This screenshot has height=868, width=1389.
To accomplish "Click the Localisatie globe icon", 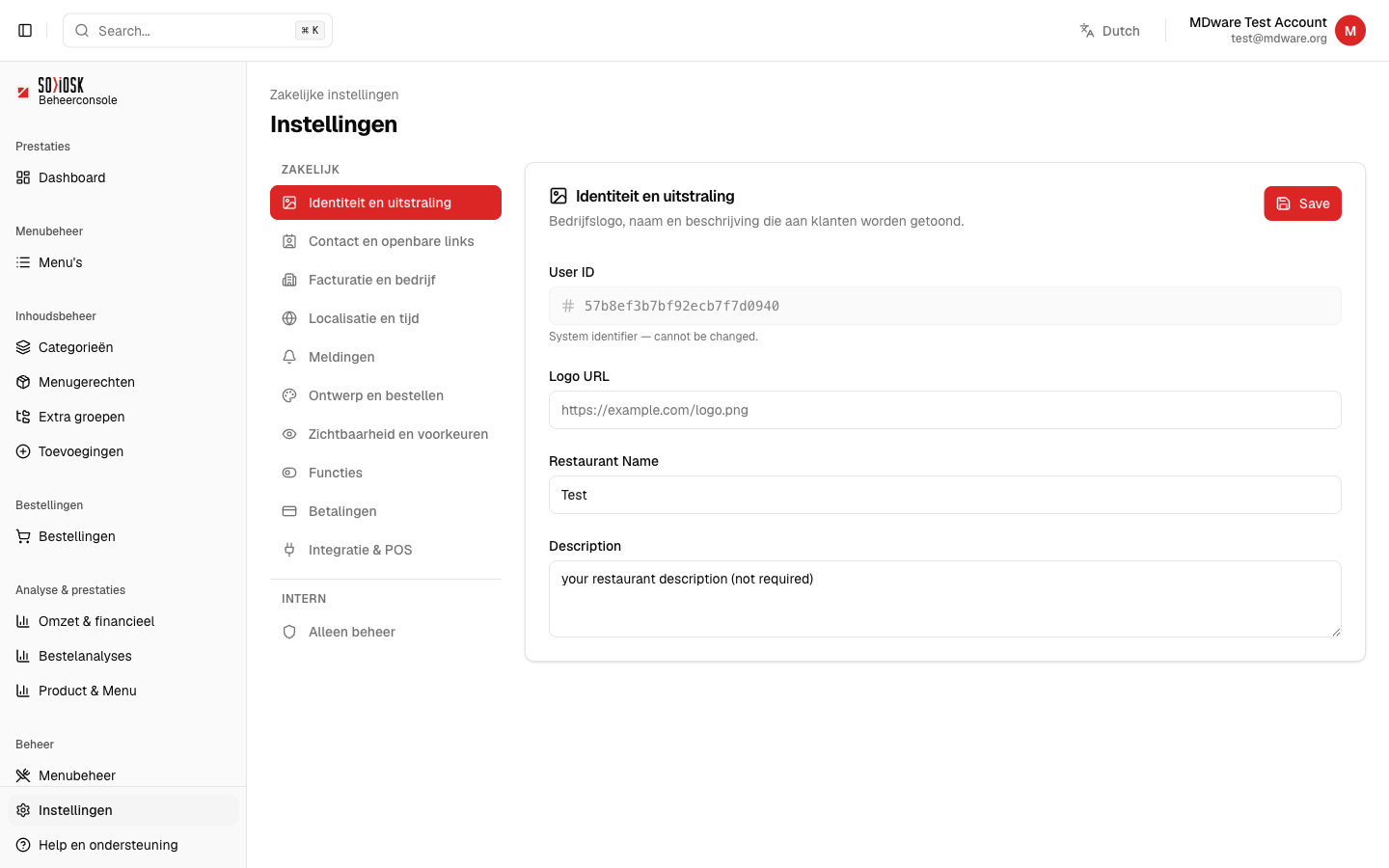I will pos(289,318).
